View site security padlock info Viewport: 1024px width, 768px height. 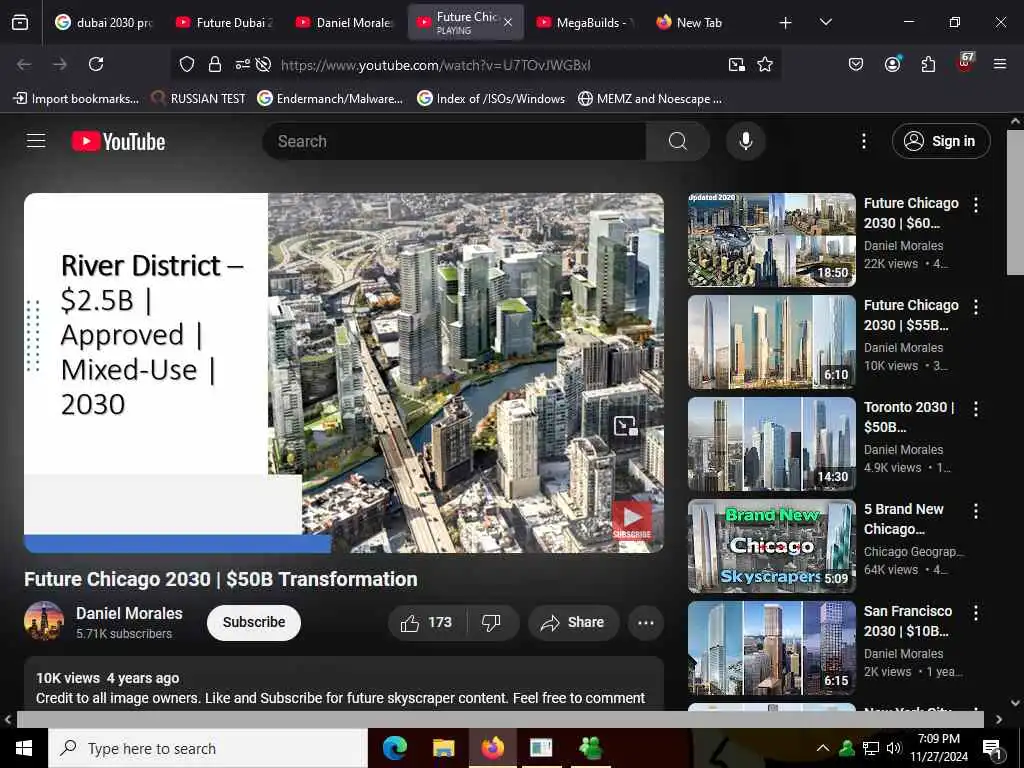point(215,64)
